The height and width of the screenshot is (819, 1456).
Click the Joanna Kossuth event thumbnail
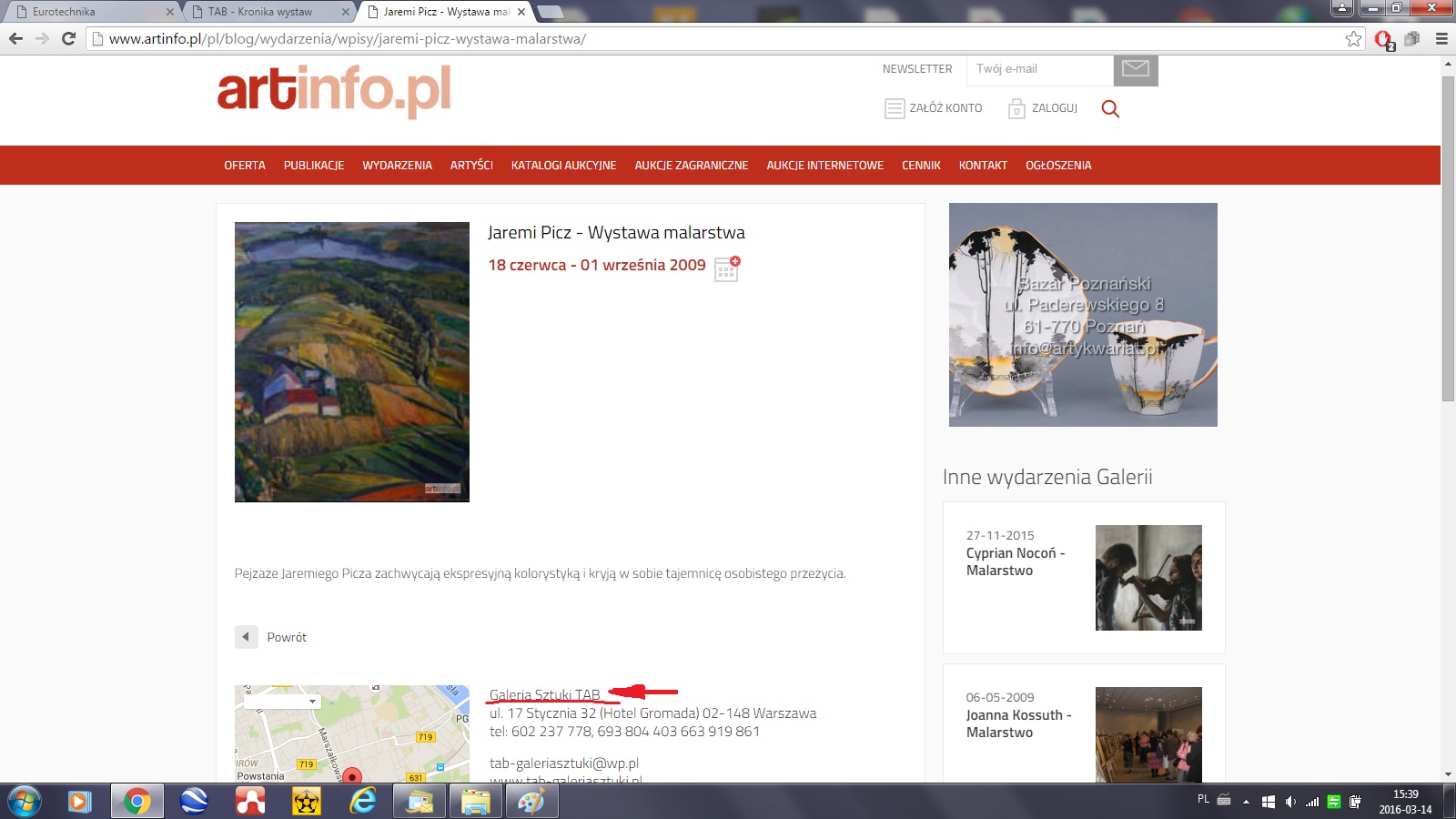pos(1148,735)
